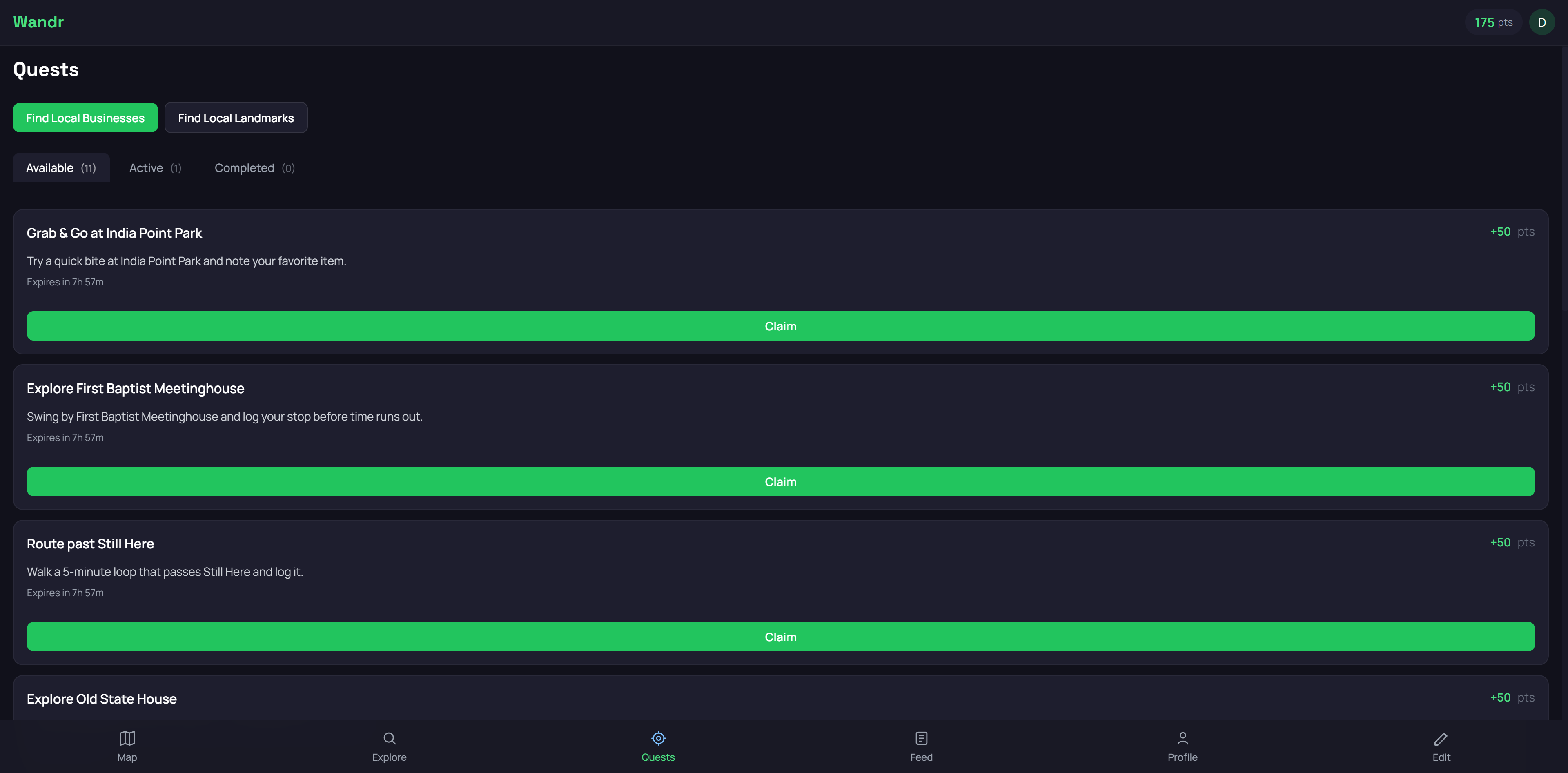
Task: Claim the Route past Still Here quest
Action: tap(780, 637)
